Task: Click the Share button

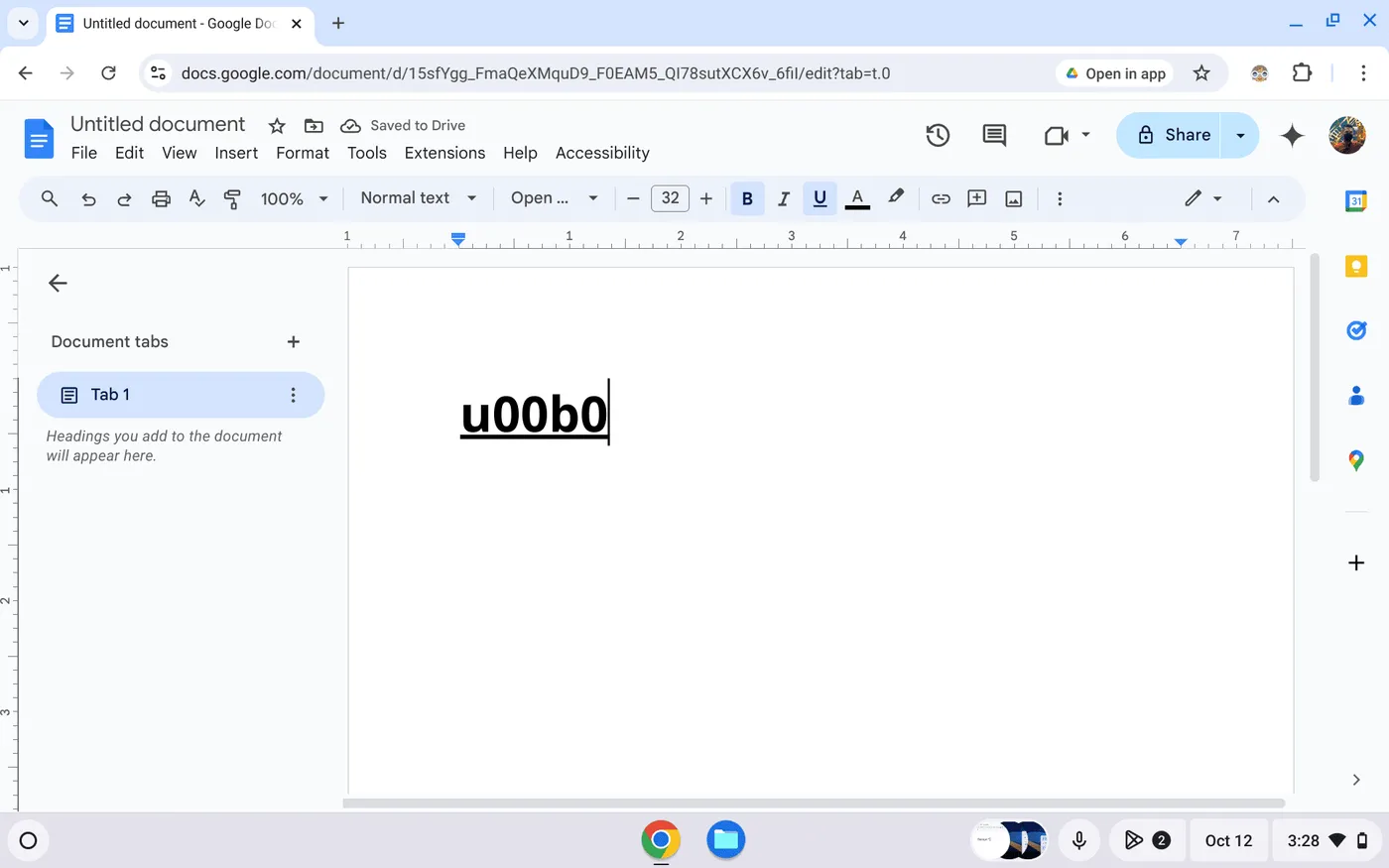Action: tap(1171, 135)
